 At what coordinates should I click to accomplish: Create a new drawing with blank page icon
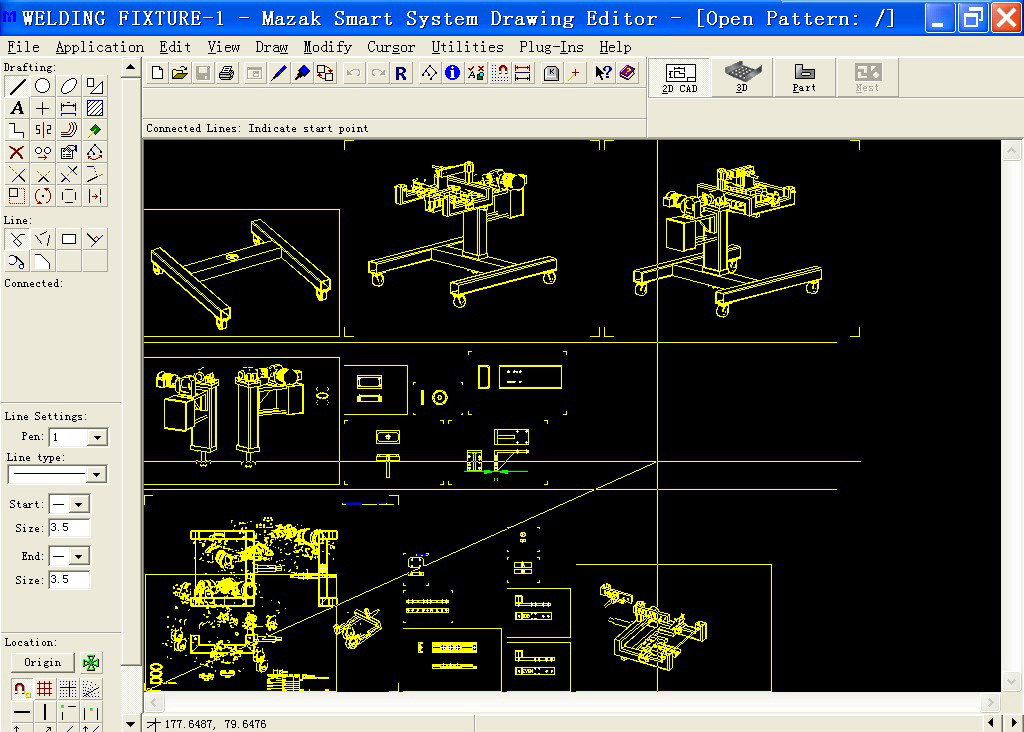click(157, 73)
